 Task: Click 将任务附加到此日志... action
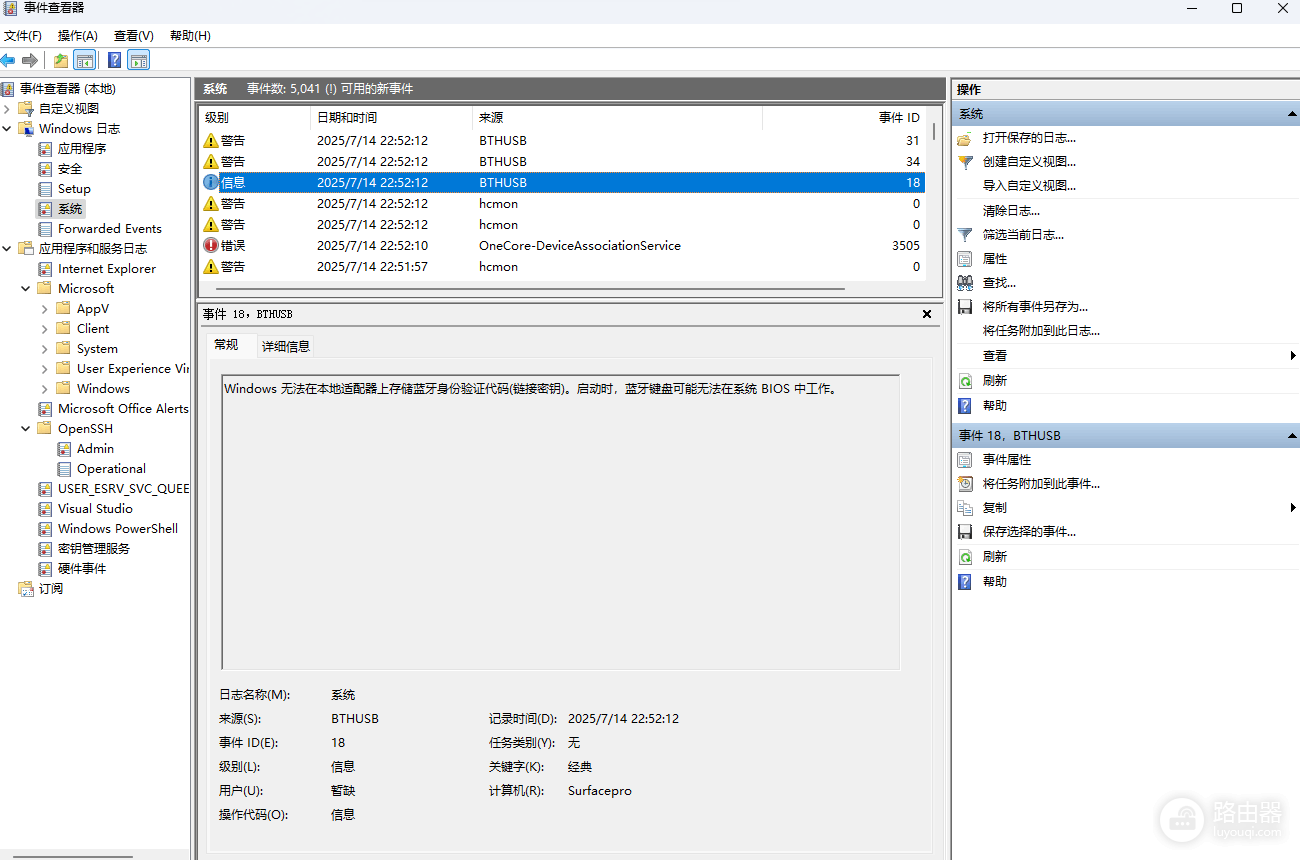coord(1041,331)
